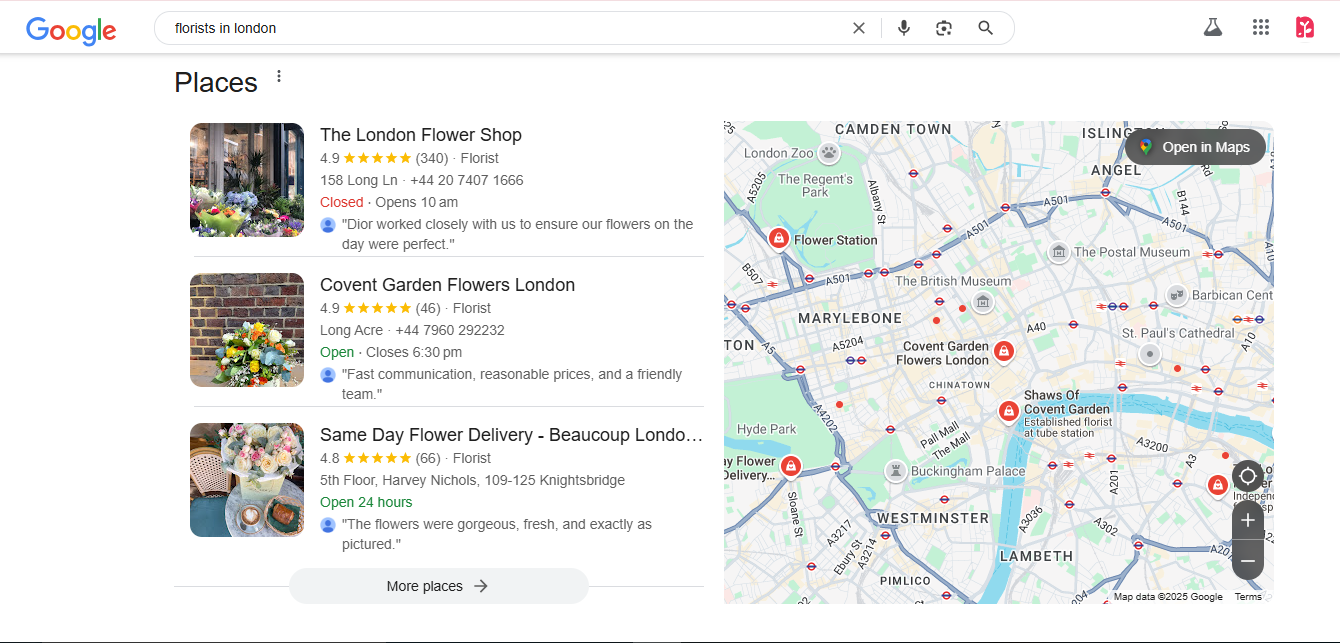Click the Flower Delivery pin near Sloane St
The height and width of the screenshot is (643, 1340).
791,467
